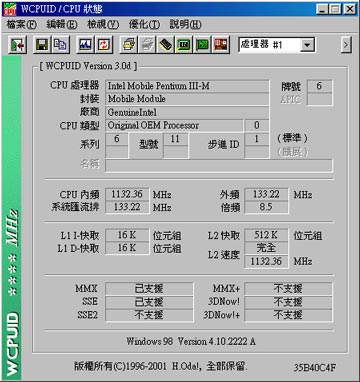Open the 說明(H) help menu
This screenshot has width=360, height=382.
click(x=185, y=24)
